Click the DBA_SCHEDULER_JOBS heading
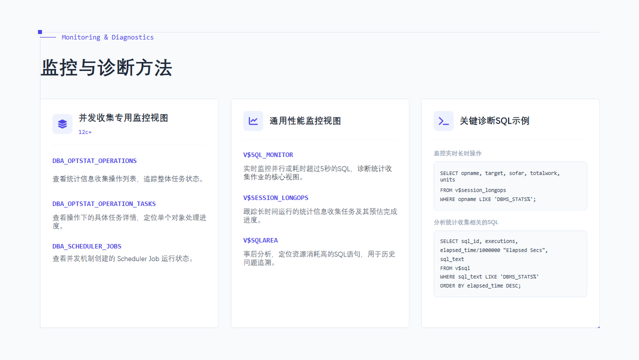 point(87,246)
